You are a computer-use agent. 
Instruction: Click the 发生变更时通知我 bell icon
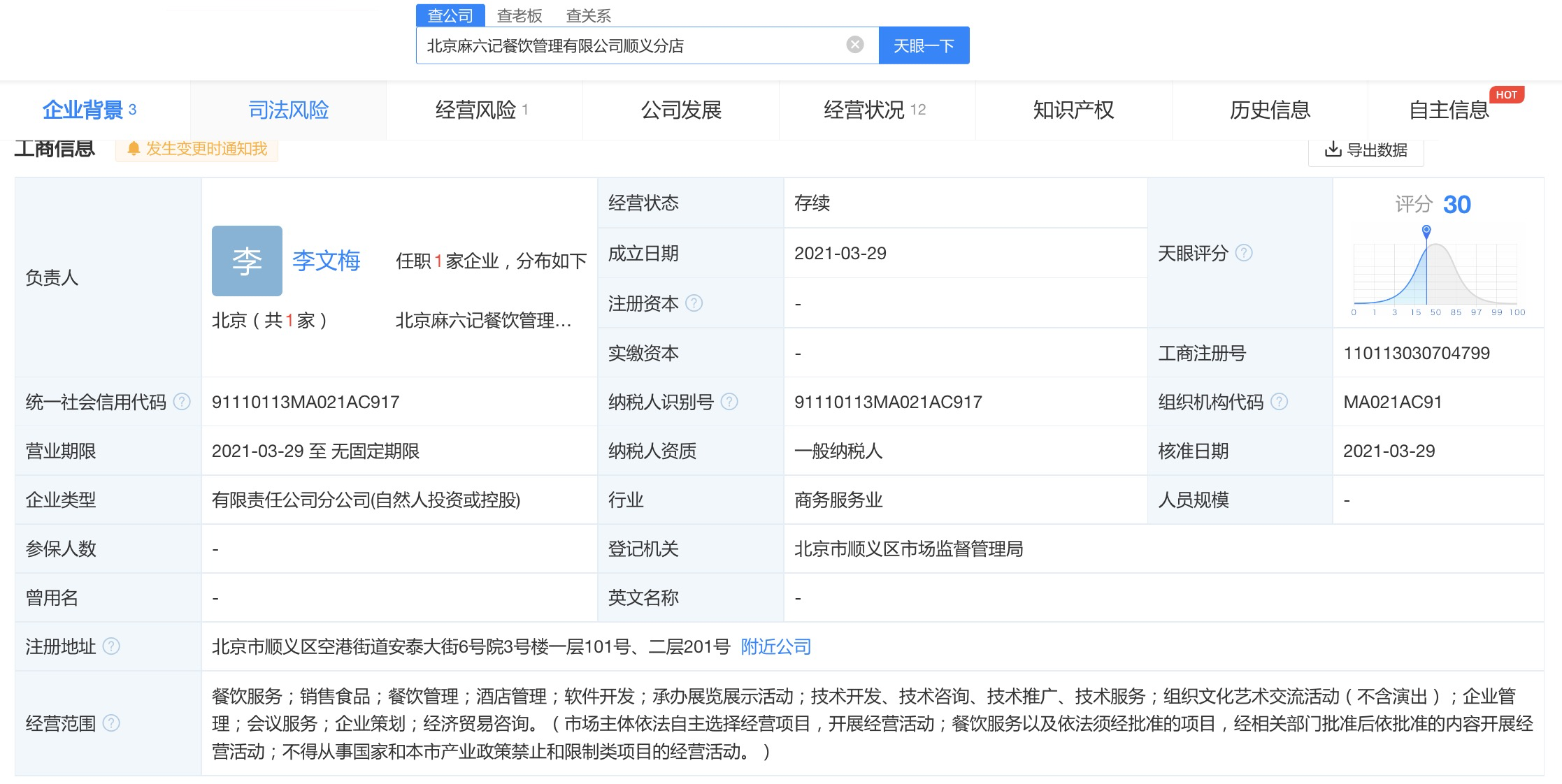tap(134, 150)
